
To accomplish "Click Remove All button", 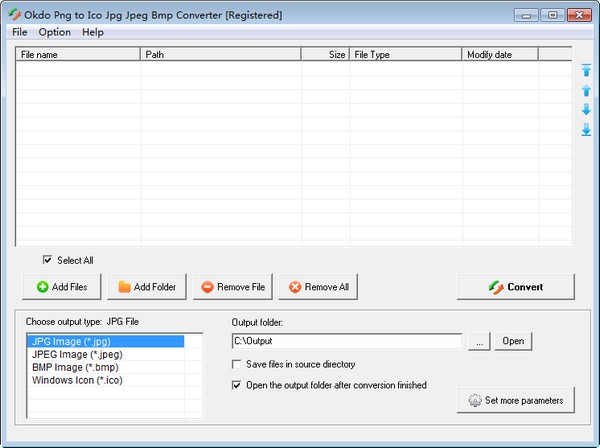I will click(319, 287).
